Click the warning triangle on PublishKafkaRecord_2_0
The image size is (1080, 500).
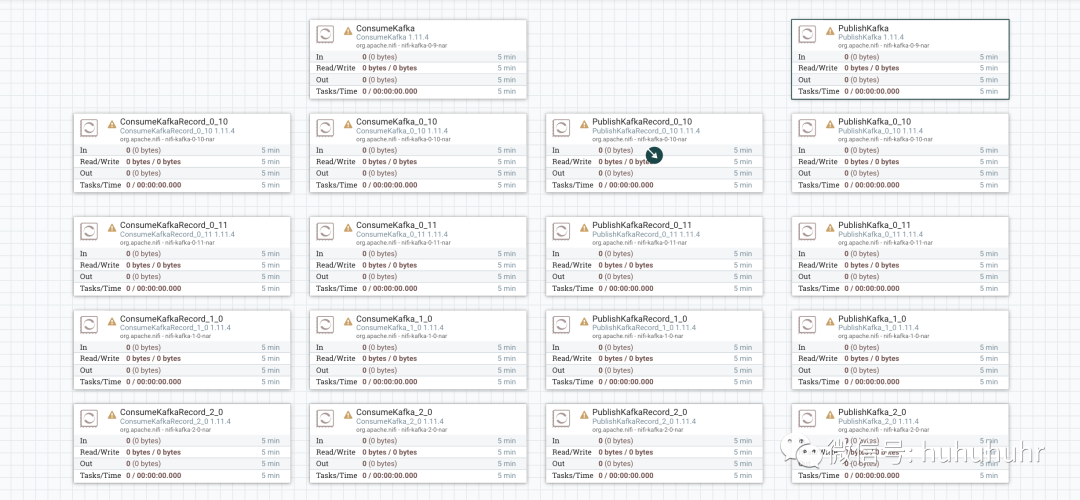click(x=584, y=415)
